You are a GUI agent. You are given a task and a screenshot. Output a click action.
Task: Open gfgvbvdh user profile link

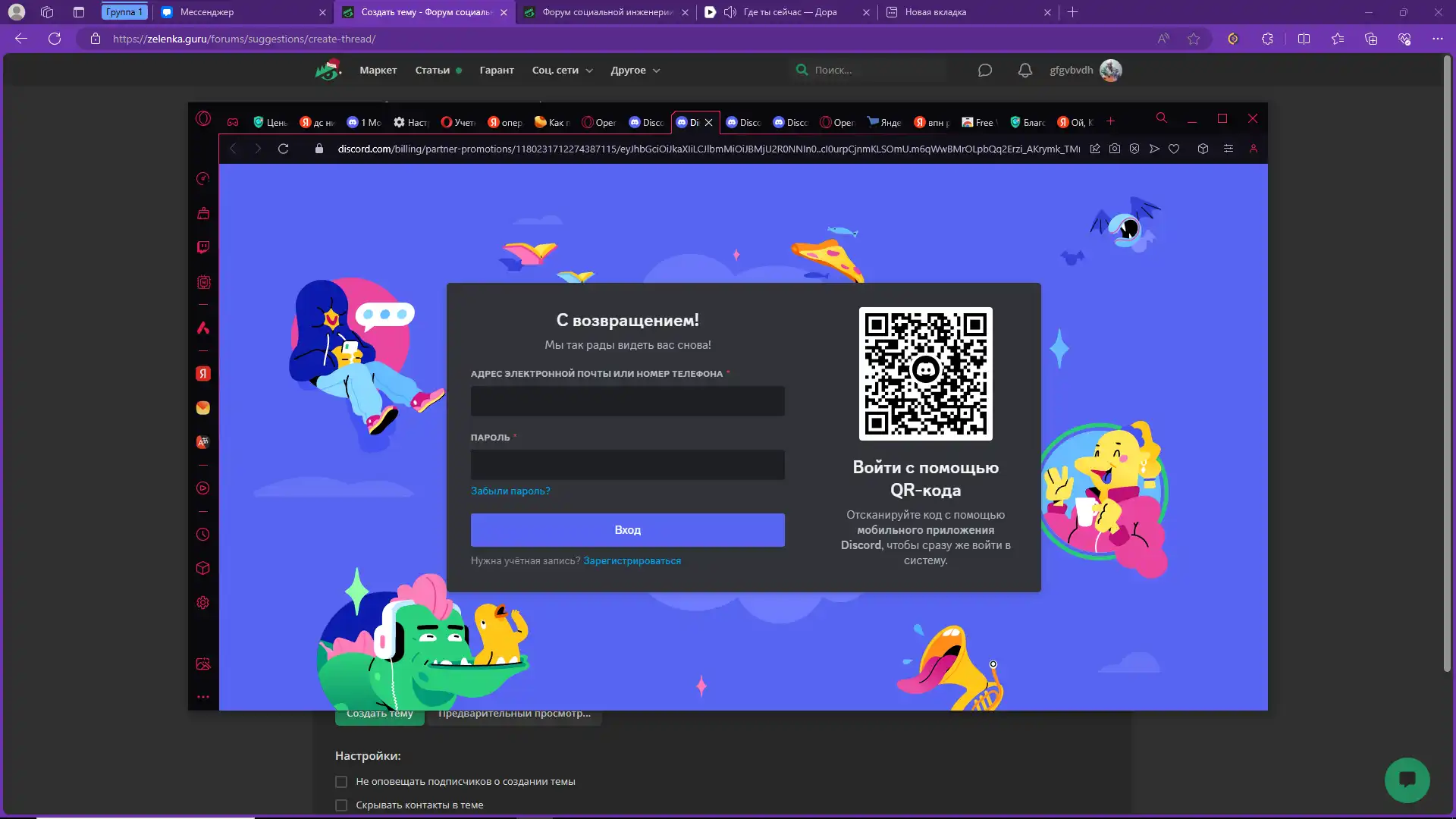(1071, 70)
